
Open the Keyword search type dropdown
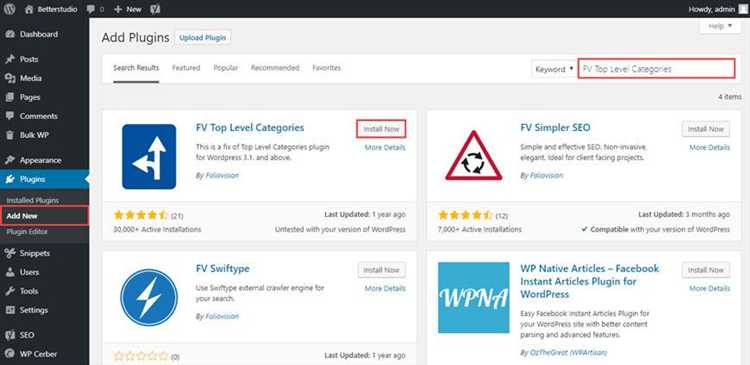point(554,69)
